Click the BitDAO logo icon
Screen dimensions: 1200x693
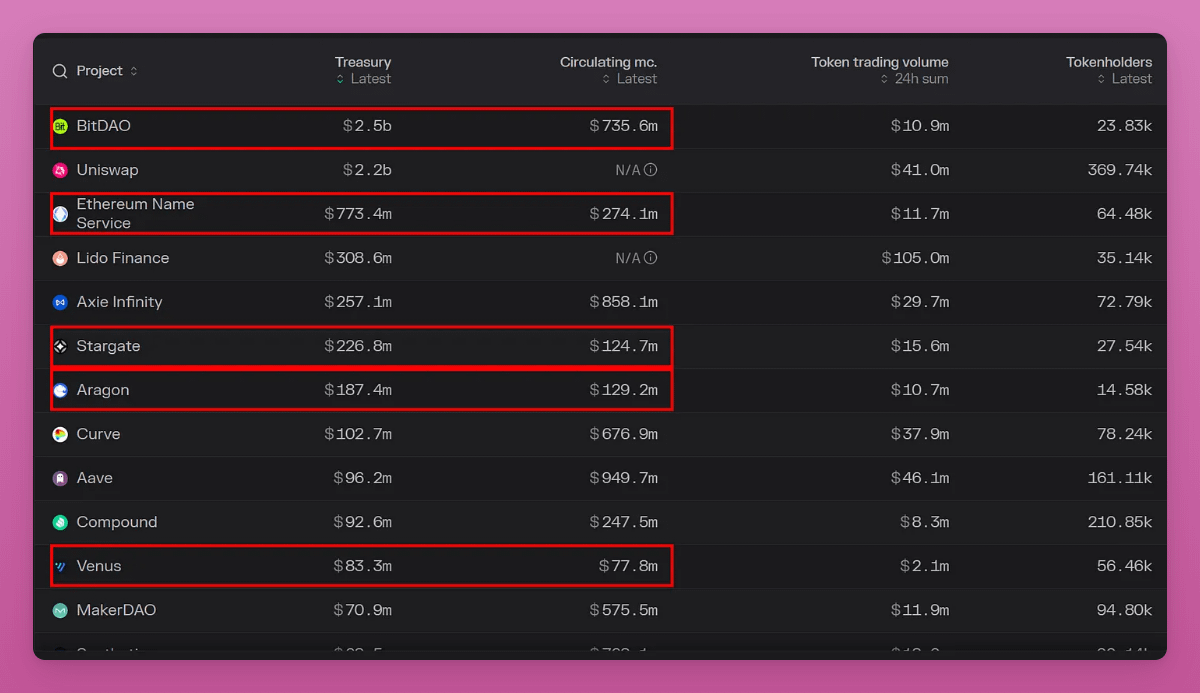60,126
